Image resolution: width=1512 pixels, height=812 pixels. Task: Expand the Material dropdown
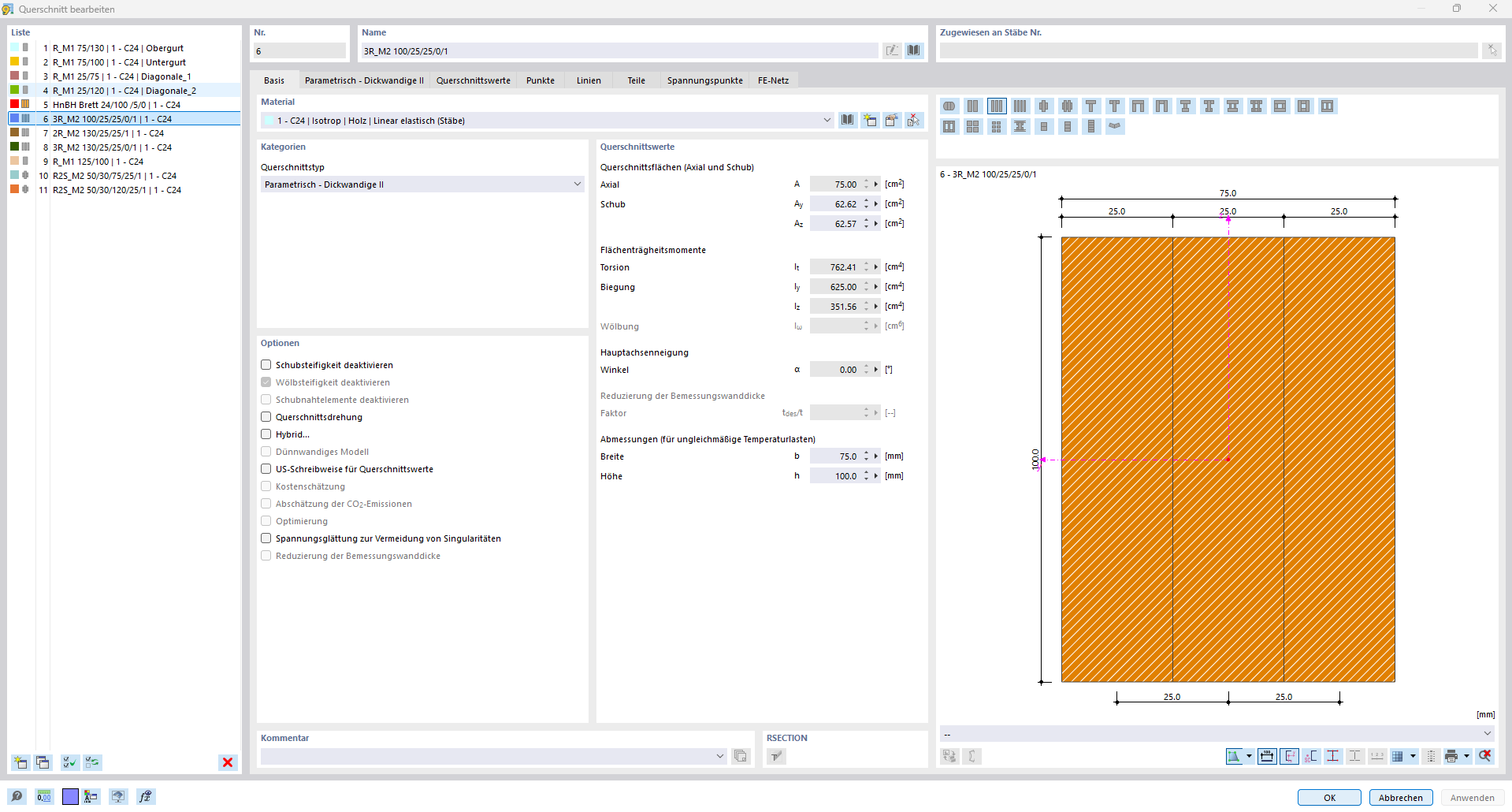tap(827, 121)
